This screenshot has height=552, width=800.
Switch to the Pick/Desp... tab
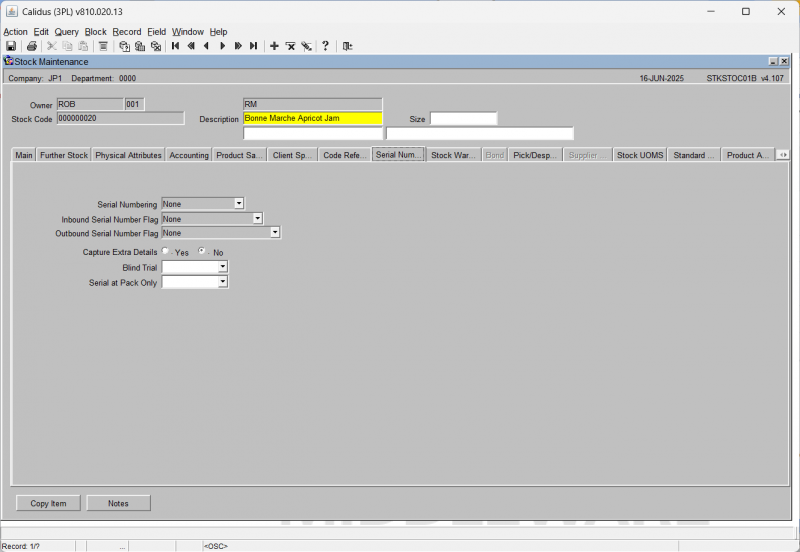[x=535, y=155]
